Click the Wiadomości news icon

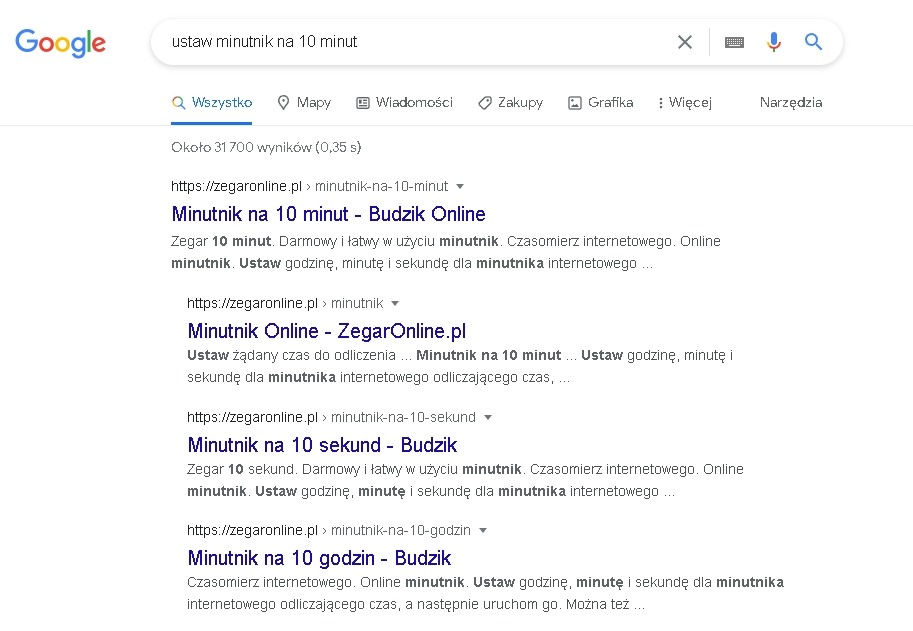tap(362, 102)
